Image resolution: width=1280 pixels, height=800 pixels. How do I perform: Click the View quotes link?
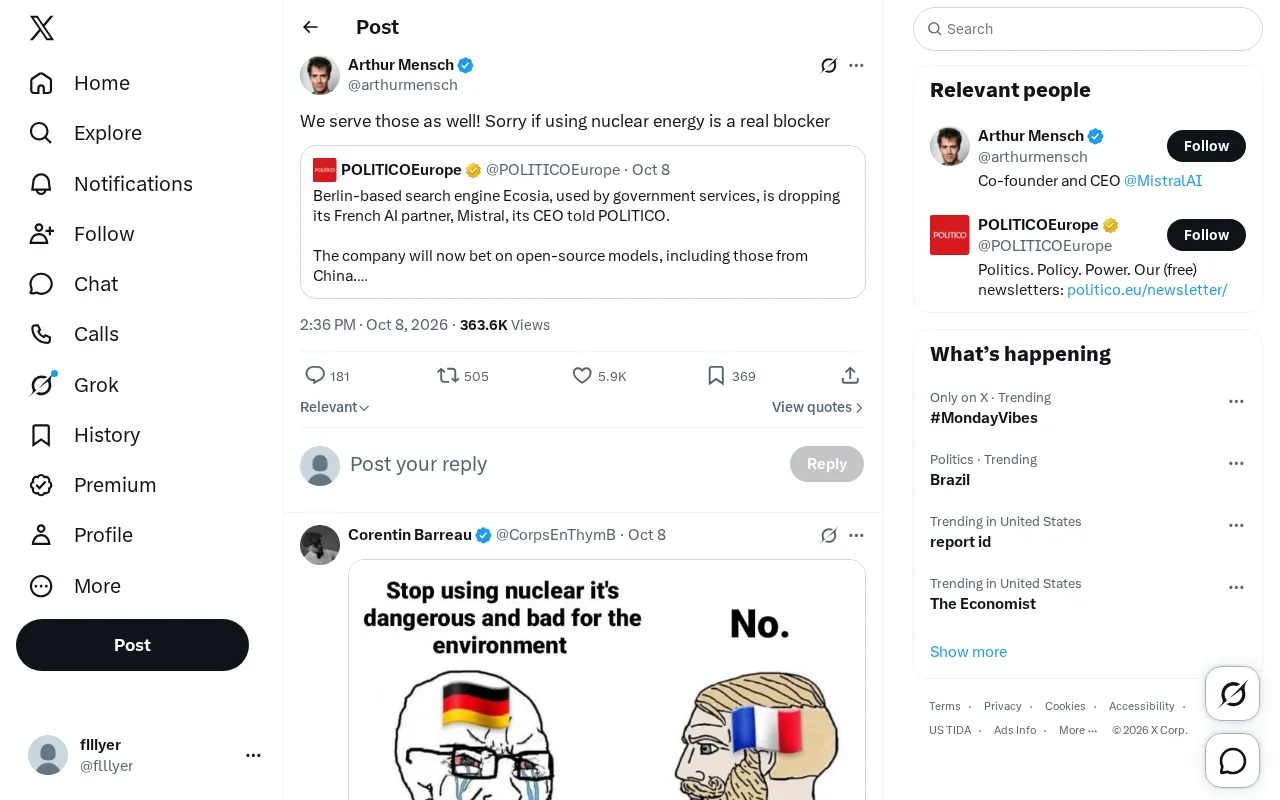click(818, 407)
